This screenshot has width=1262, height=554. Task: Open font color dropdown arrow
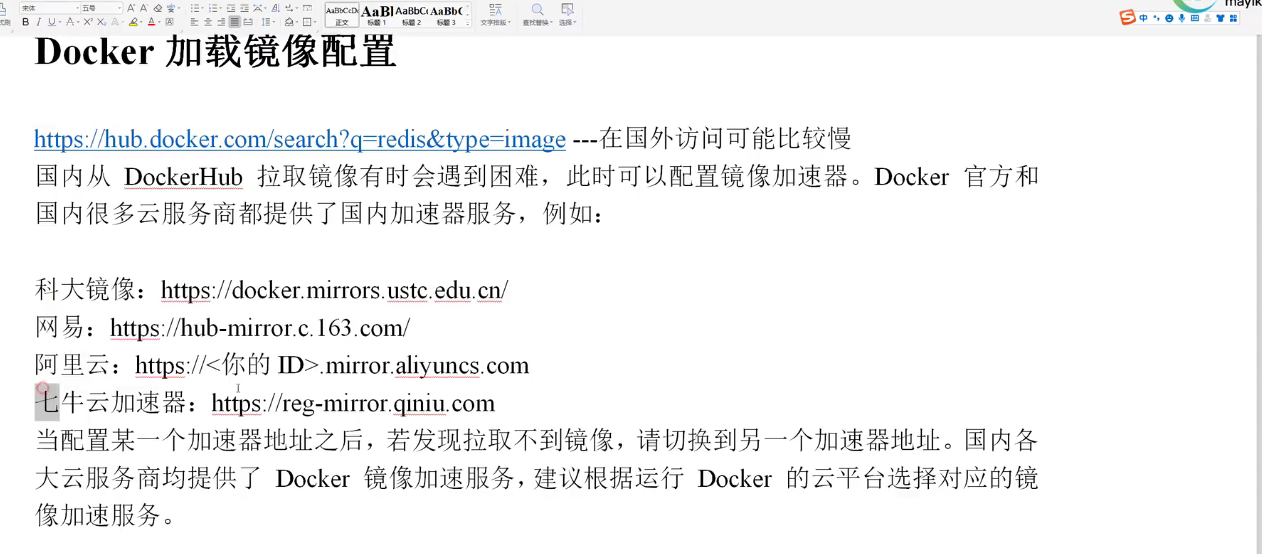pos(159,22)
